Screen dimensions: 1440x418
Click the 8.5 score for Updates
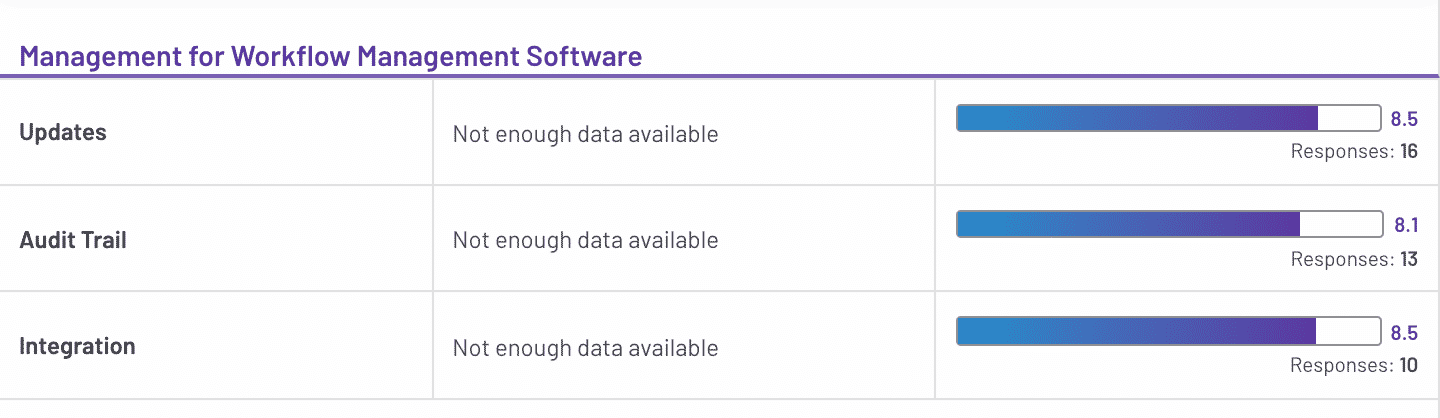(1404, 119)
